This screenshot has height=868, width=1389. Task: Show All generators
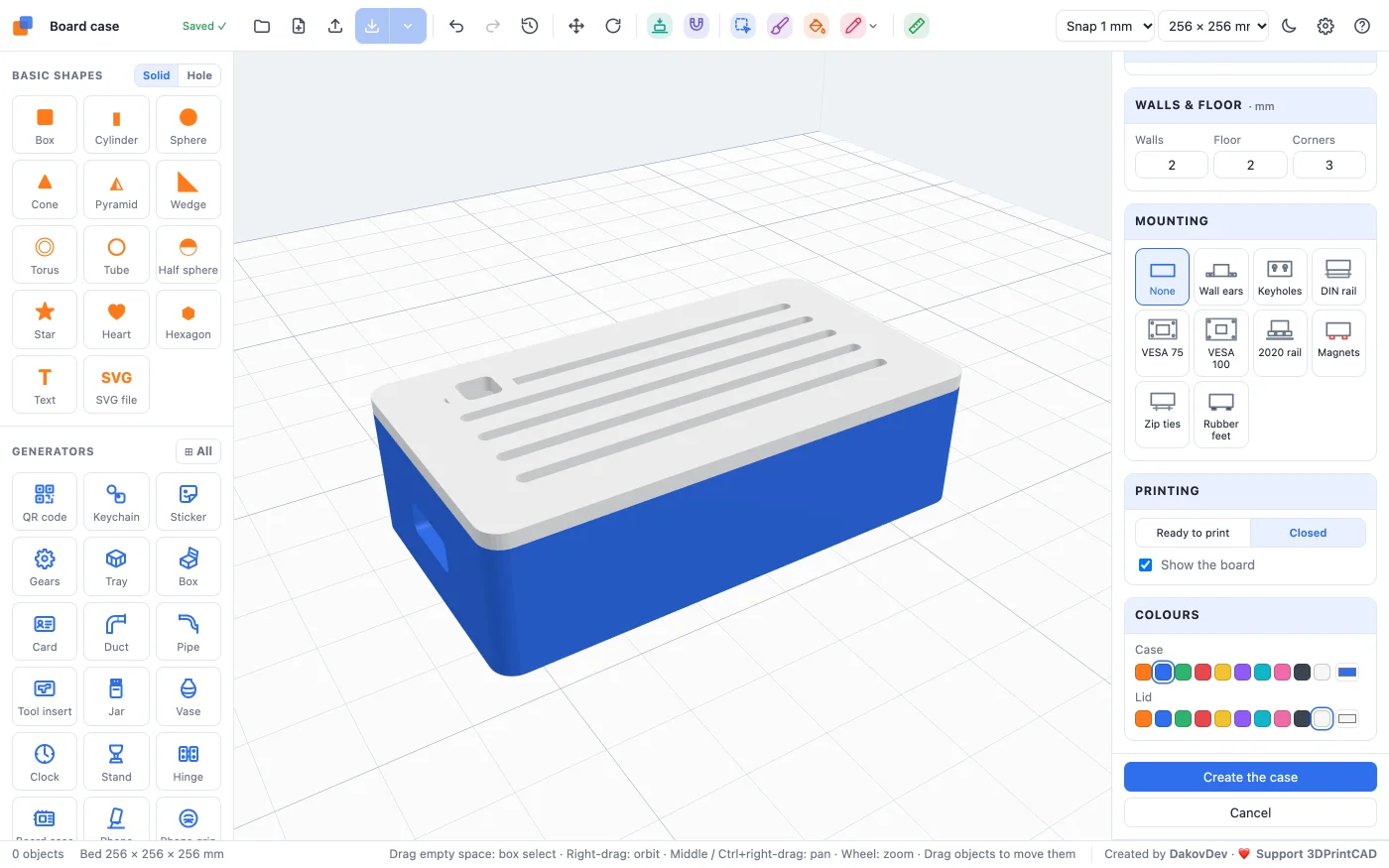pyautogui.click(x=198, y=451)
